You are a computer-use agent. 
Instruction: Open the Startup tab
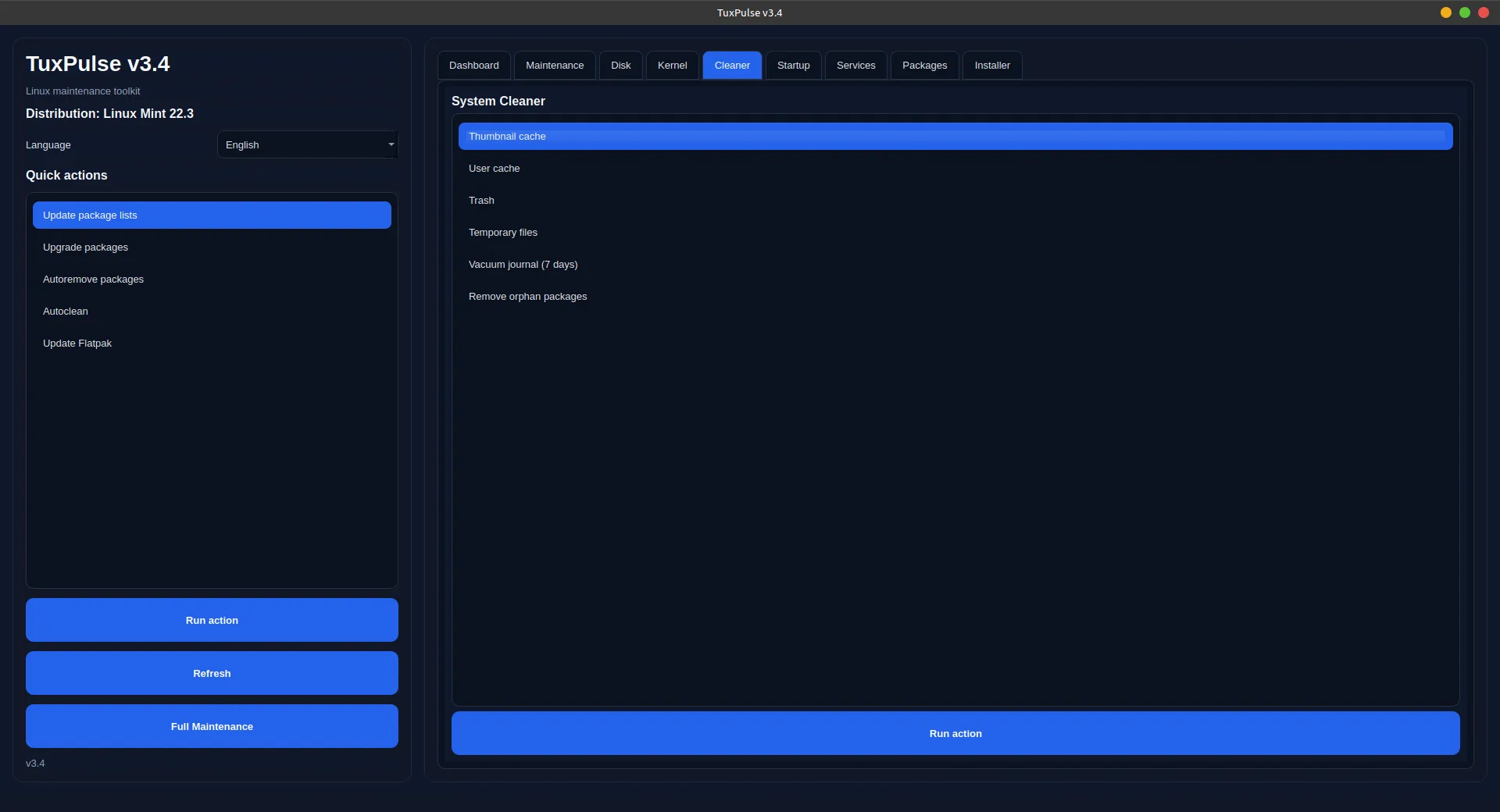793,66
